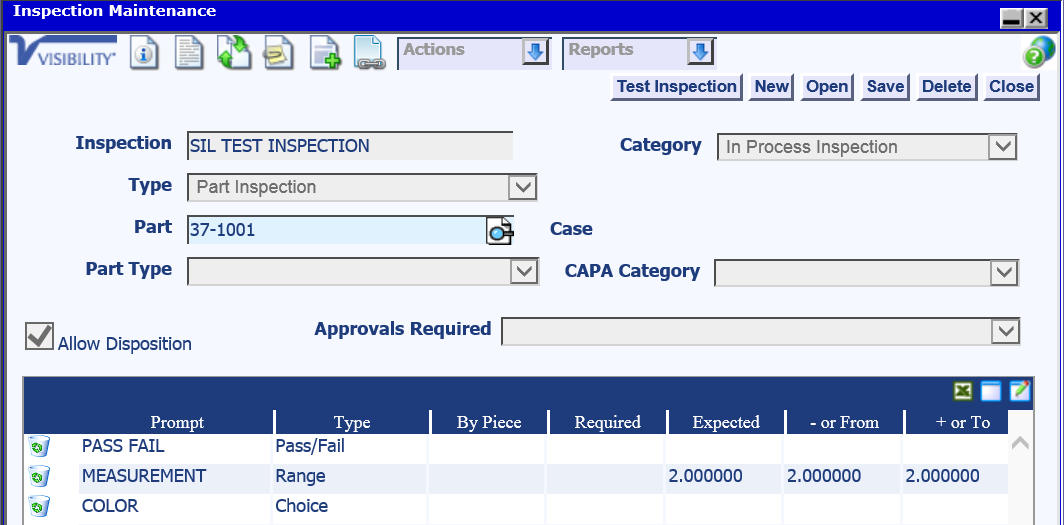Export the grid with Excel icon
Viewport: 1064px width, 525px height.
click(x=962, y=391)
